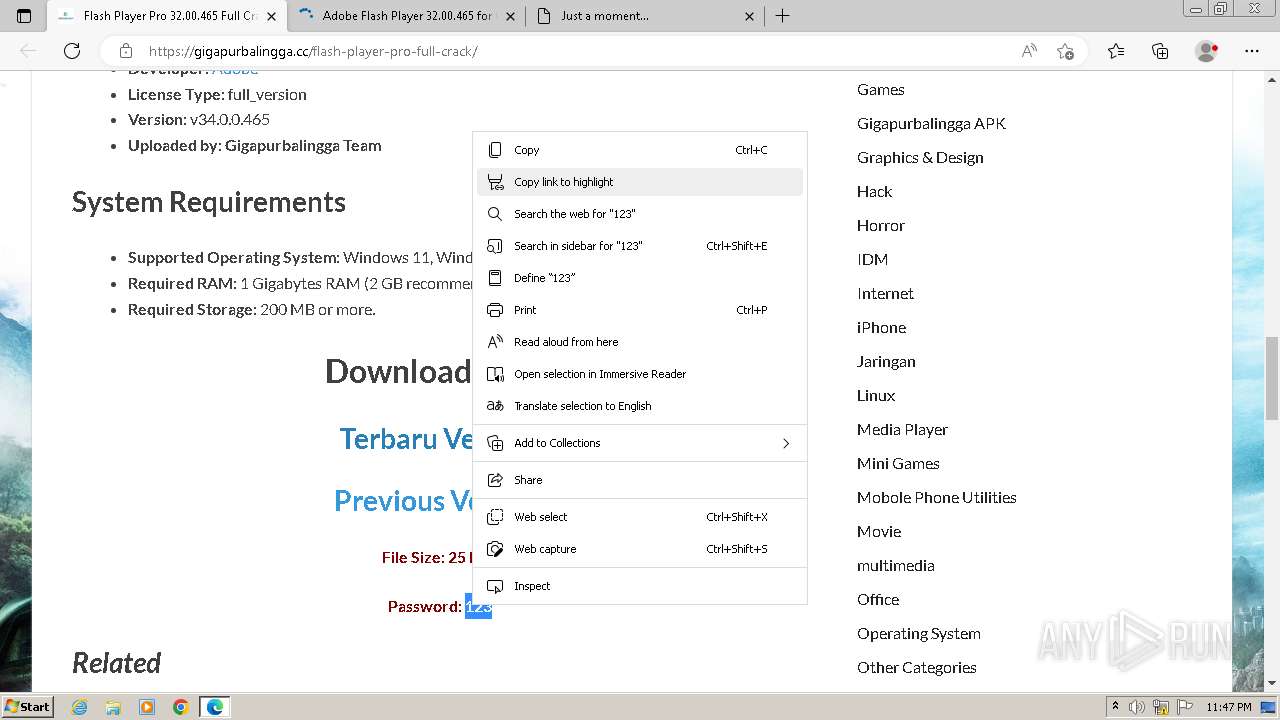This screenshot has height=720, width=1280.
Task: Click the Add to Collections icon
Action: point(494,443)
